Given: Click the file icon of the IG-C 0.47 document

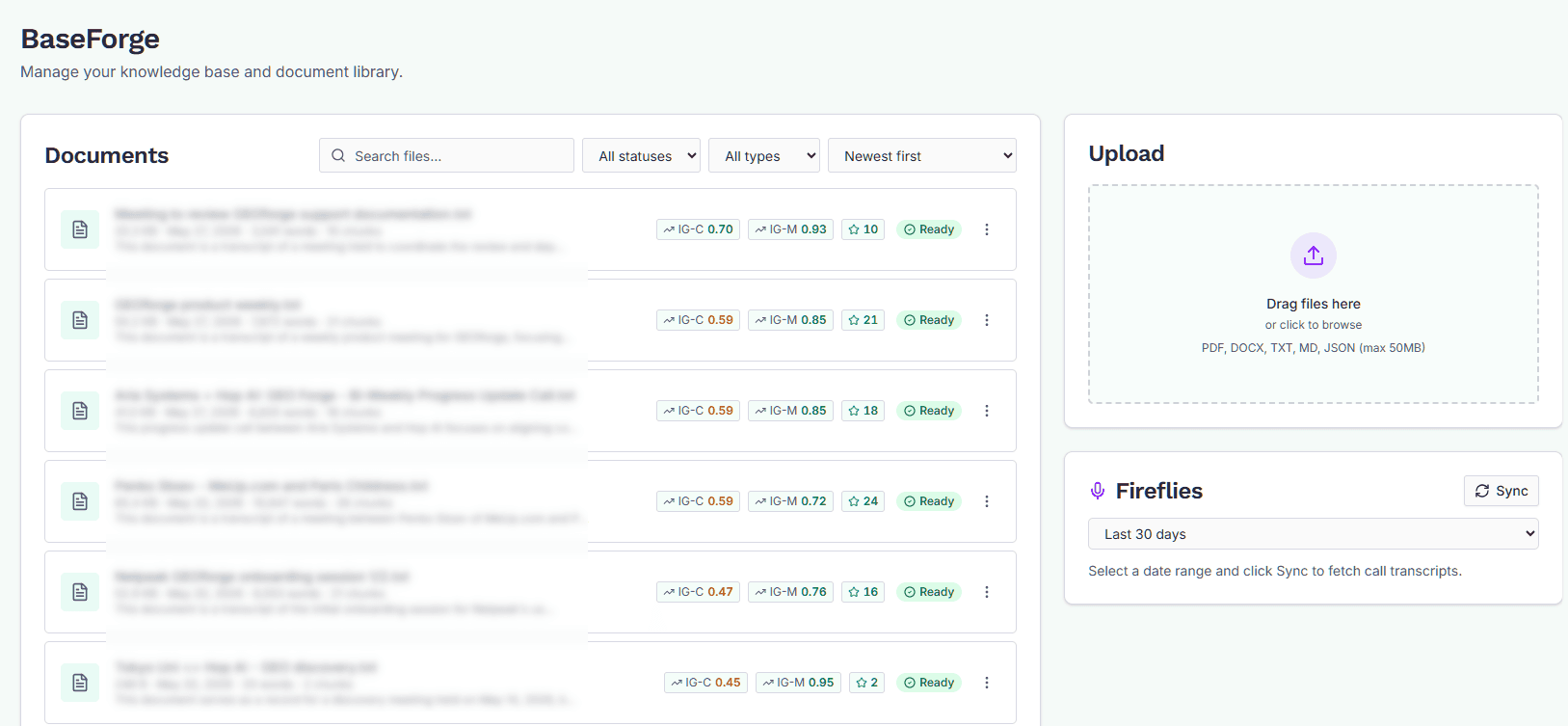Looking at the screenshot, I should point(80,592).
